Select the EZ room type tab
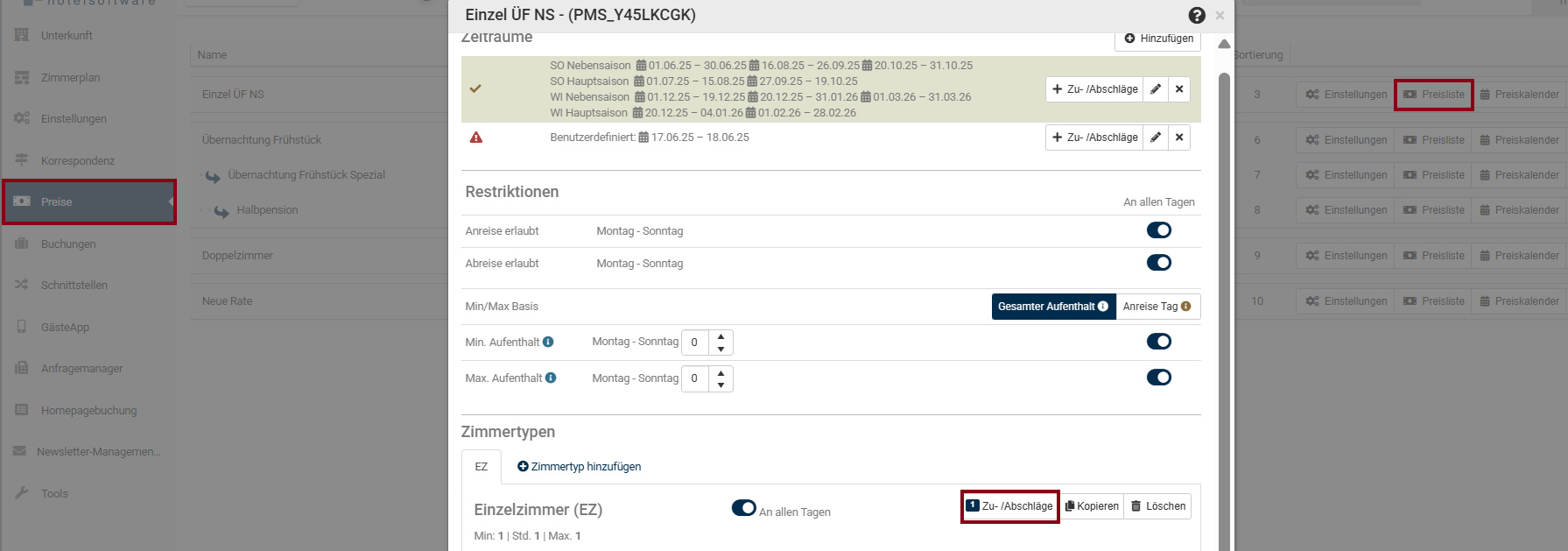 (481, 467)
